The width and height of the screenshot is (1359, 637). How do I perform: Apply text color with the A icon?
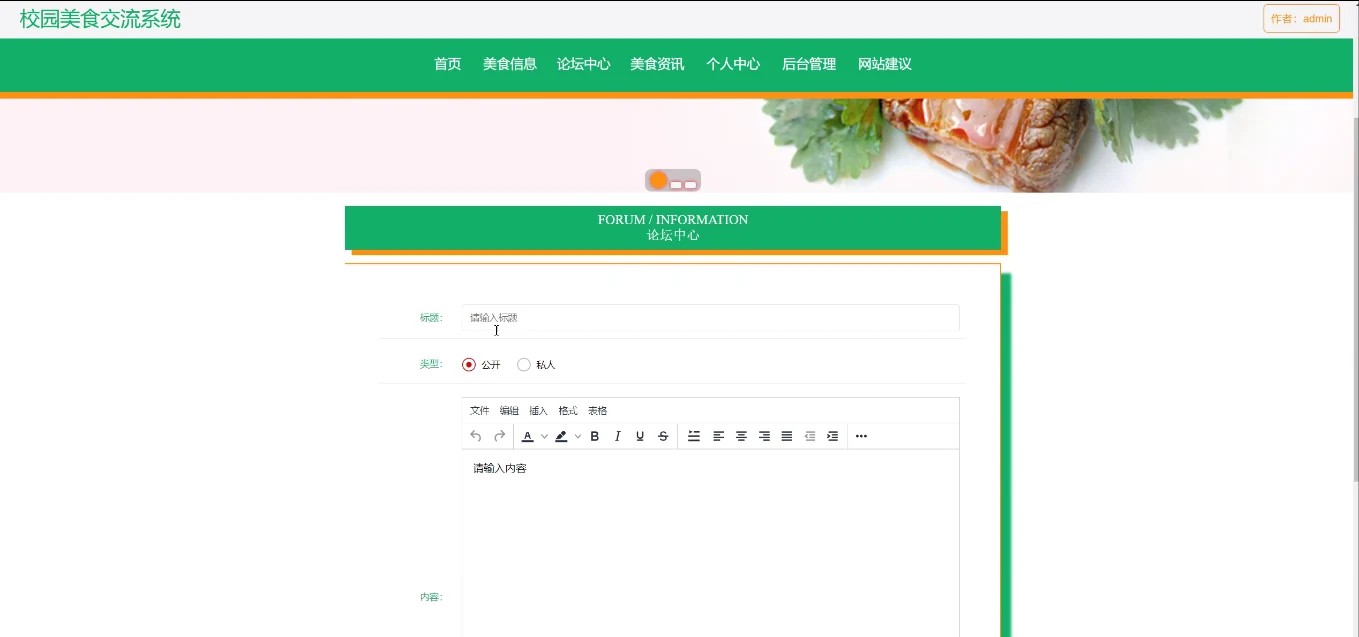click(x=528, y=436)
